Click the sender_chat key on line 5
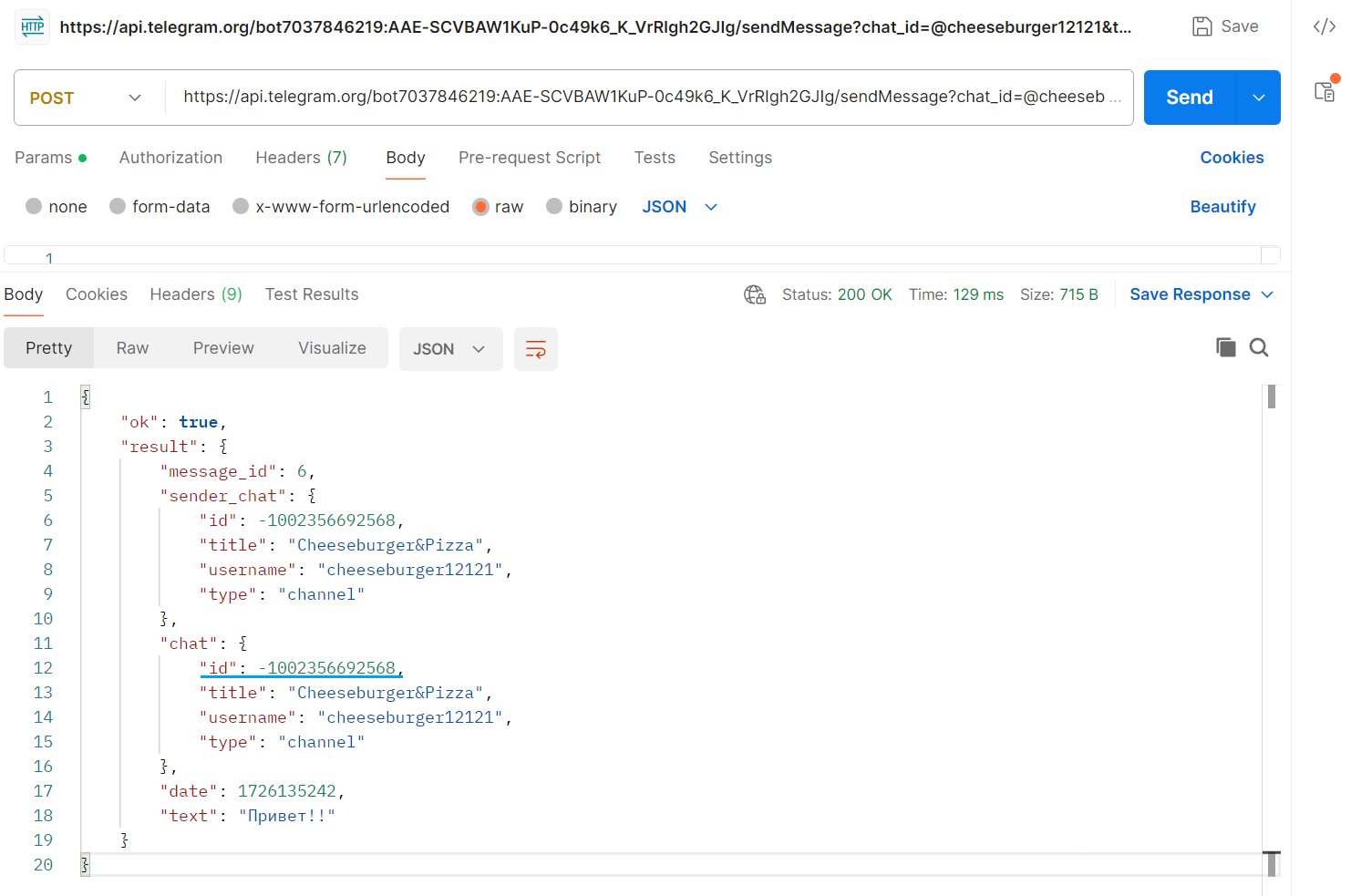This screenshot has width=1351, height=896. [222, 496]
